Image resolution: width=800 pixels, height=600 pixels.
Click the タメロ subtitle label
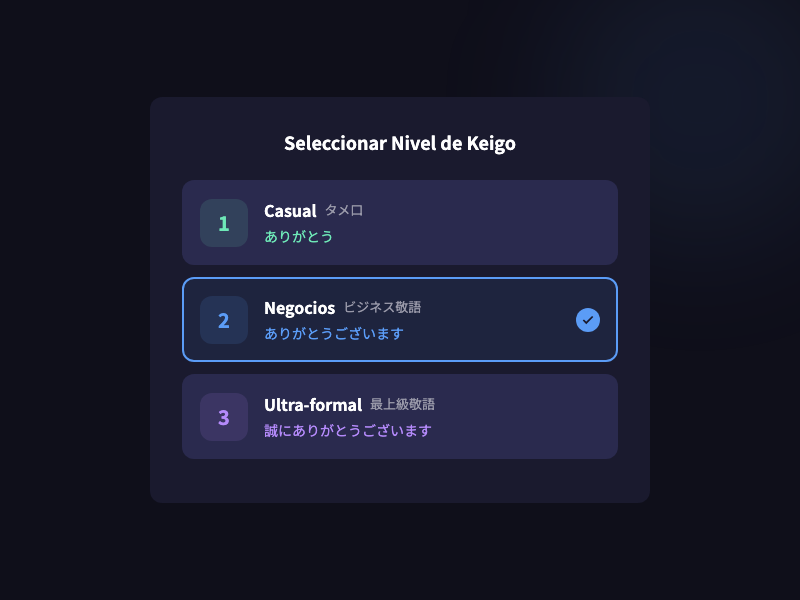click(x=344, y=211)
